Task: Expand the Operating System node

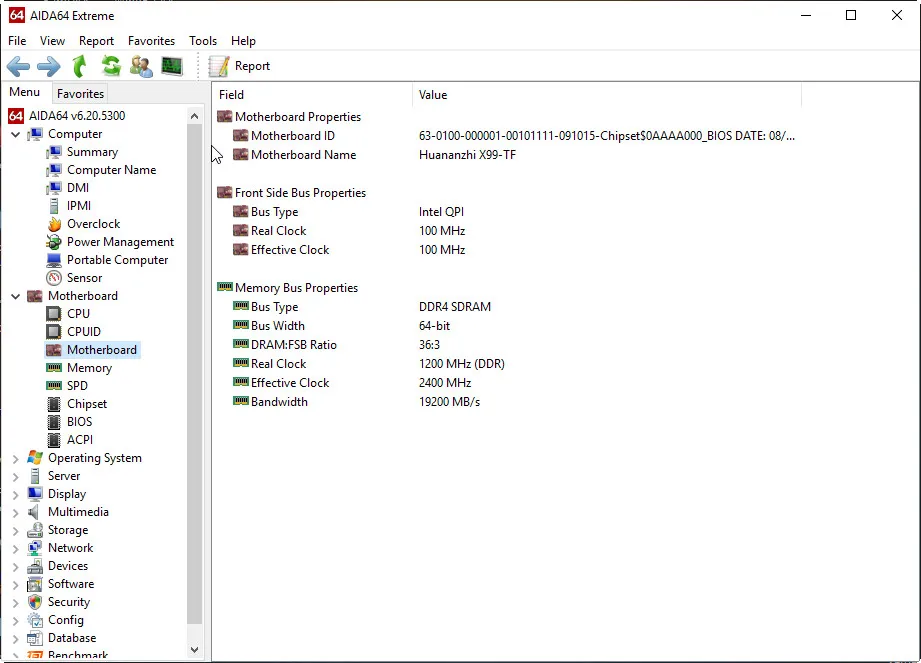Action: pyautogui.click(x=16, y=459)
